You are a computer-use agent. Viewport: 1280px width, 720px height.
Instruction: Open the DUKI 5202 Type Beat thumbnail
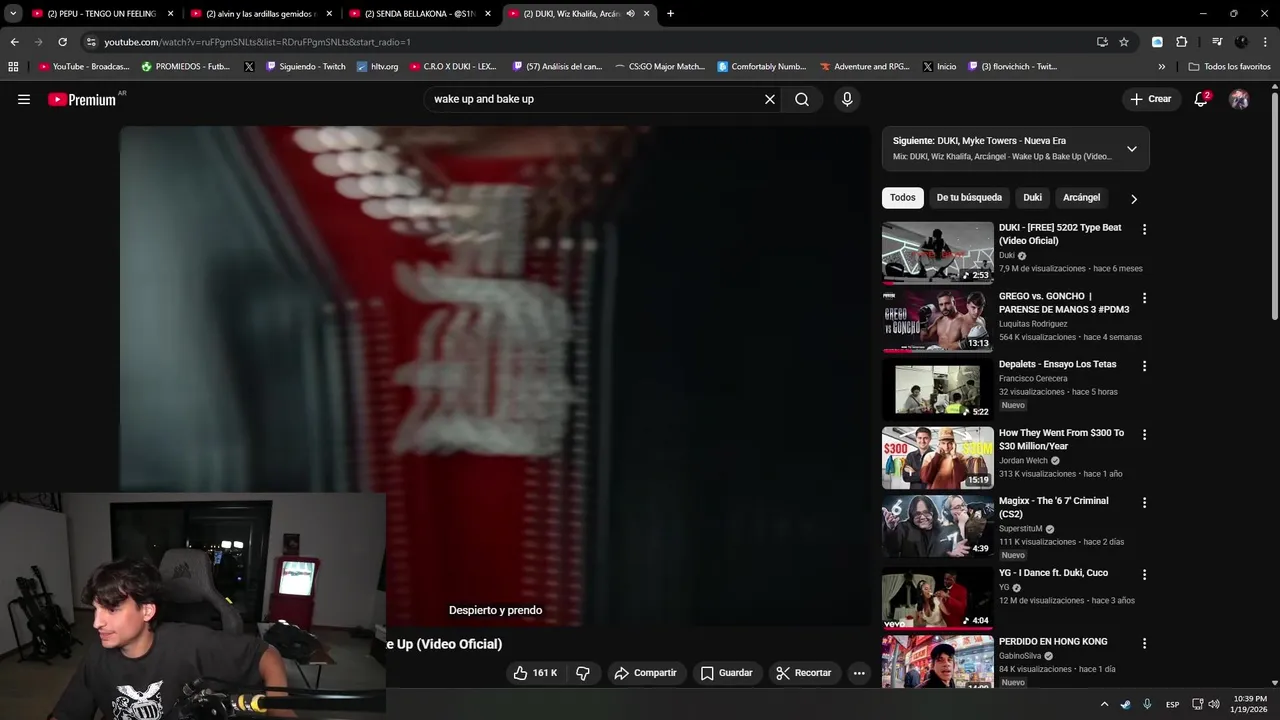pos(937,253)
